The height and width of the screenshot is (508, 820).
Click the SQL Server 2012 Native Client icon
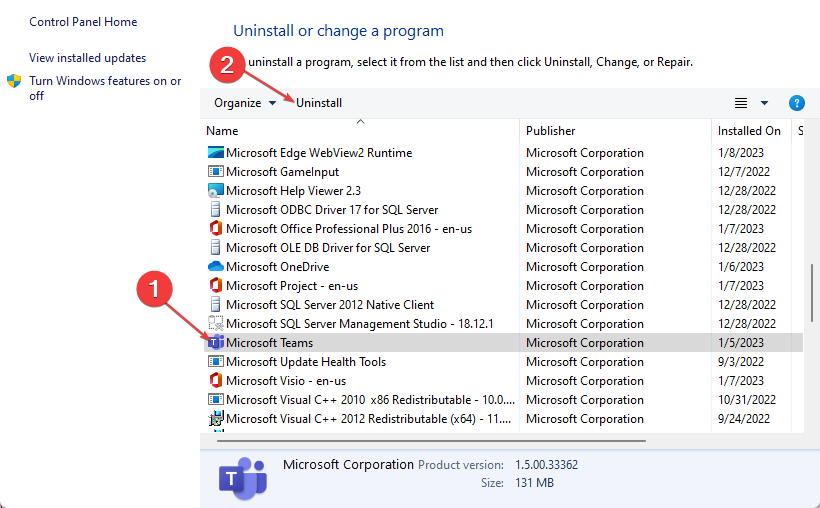[x=215, y=304]
